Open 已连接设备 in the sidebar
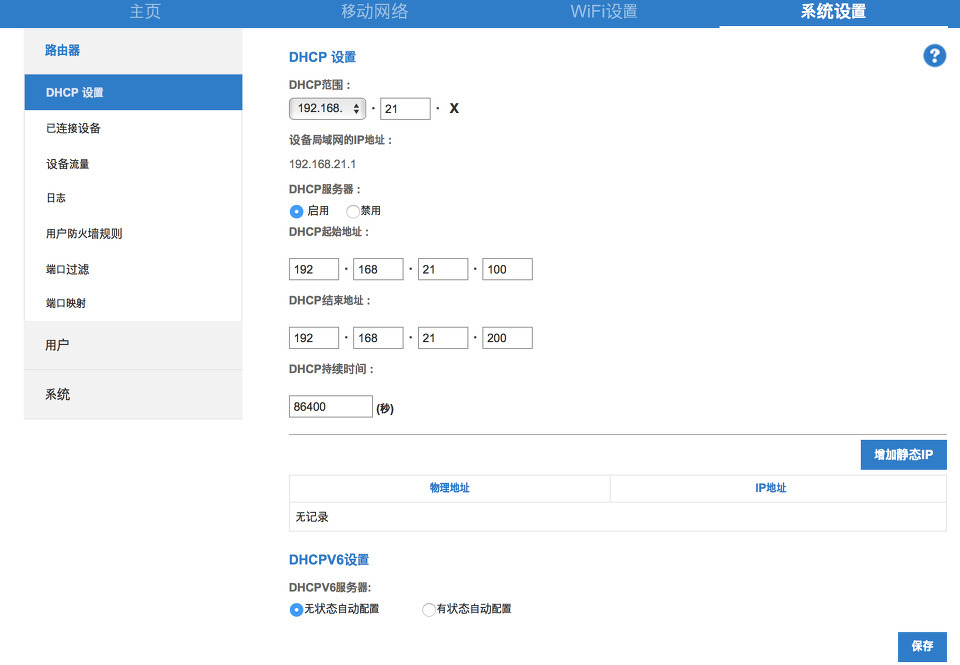This screenshot has height=665, width=960. 73,128
